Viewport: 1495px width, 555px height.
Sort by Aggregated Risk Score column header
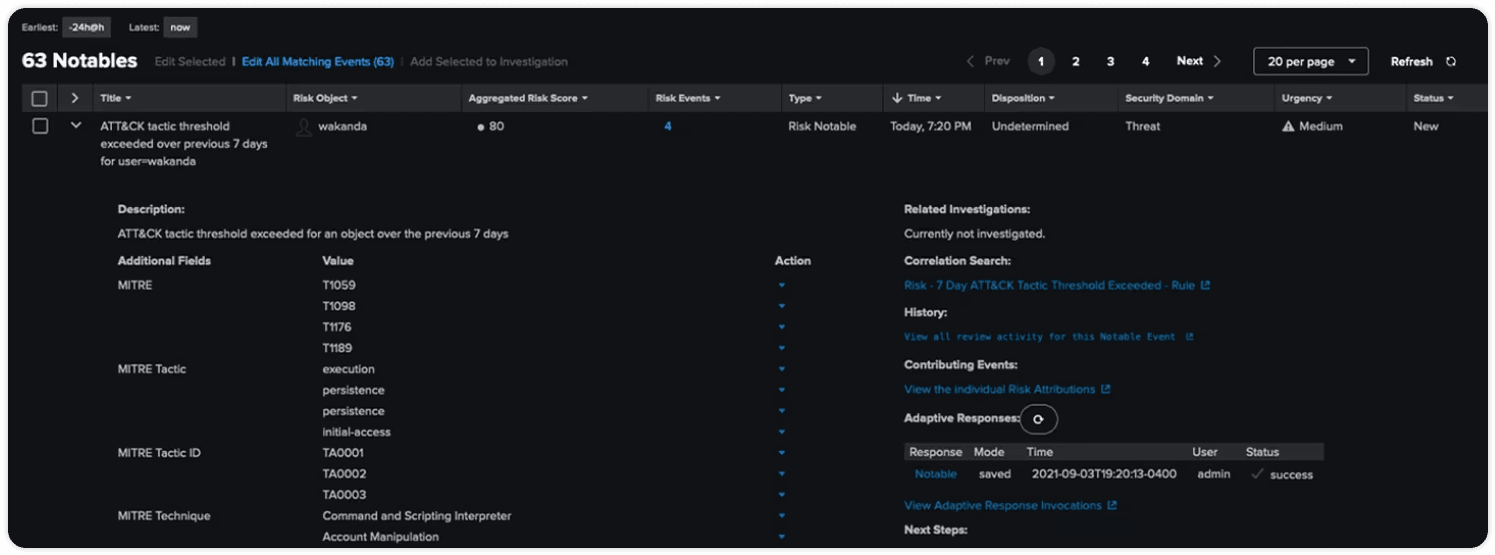pos(527,99)
